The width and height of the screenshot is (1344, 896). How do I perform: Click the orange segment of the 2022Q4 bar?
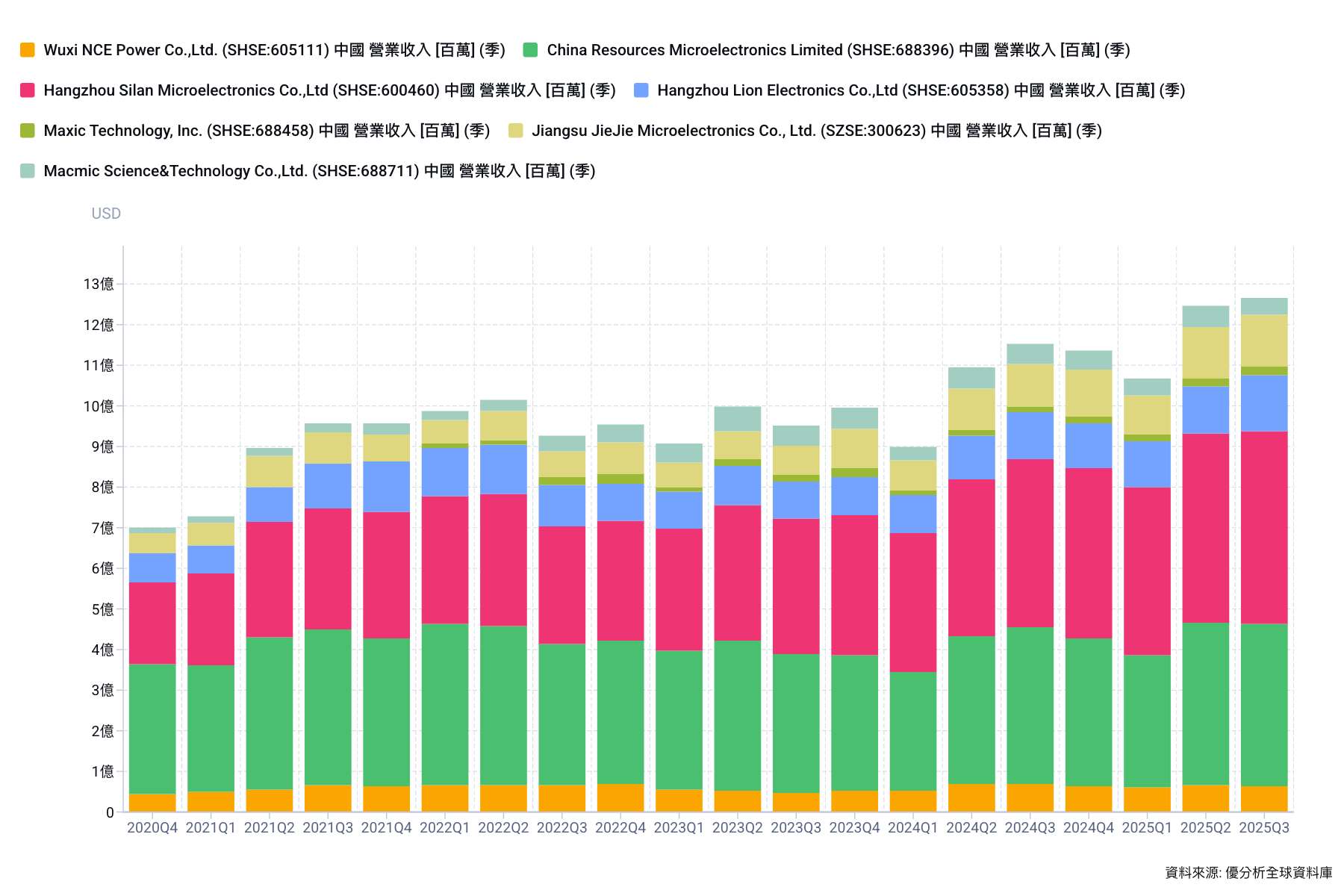coord(620,797)
